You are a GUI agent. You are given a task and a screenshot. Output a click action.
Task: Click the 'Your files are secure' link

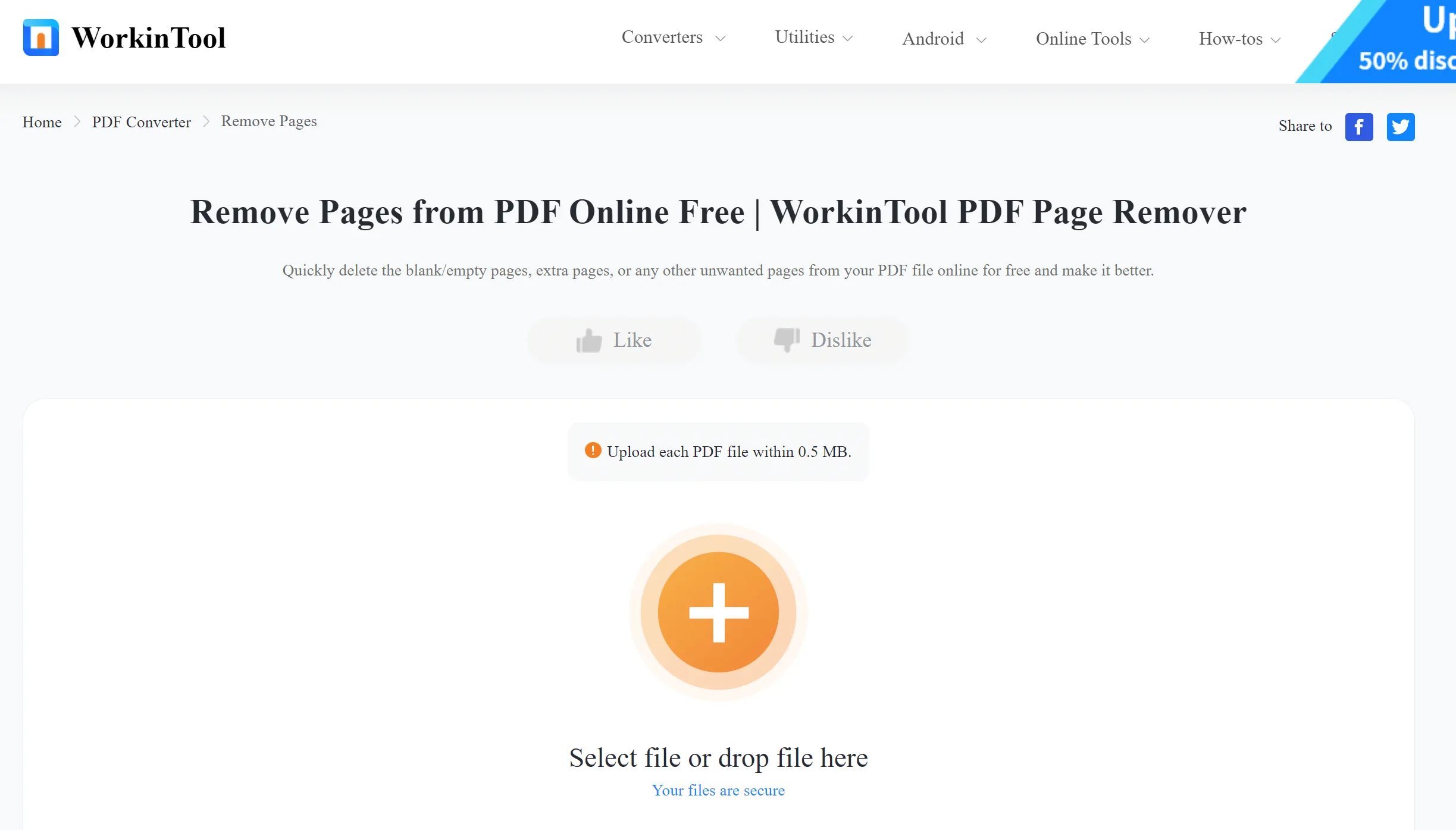click(718, 791)
